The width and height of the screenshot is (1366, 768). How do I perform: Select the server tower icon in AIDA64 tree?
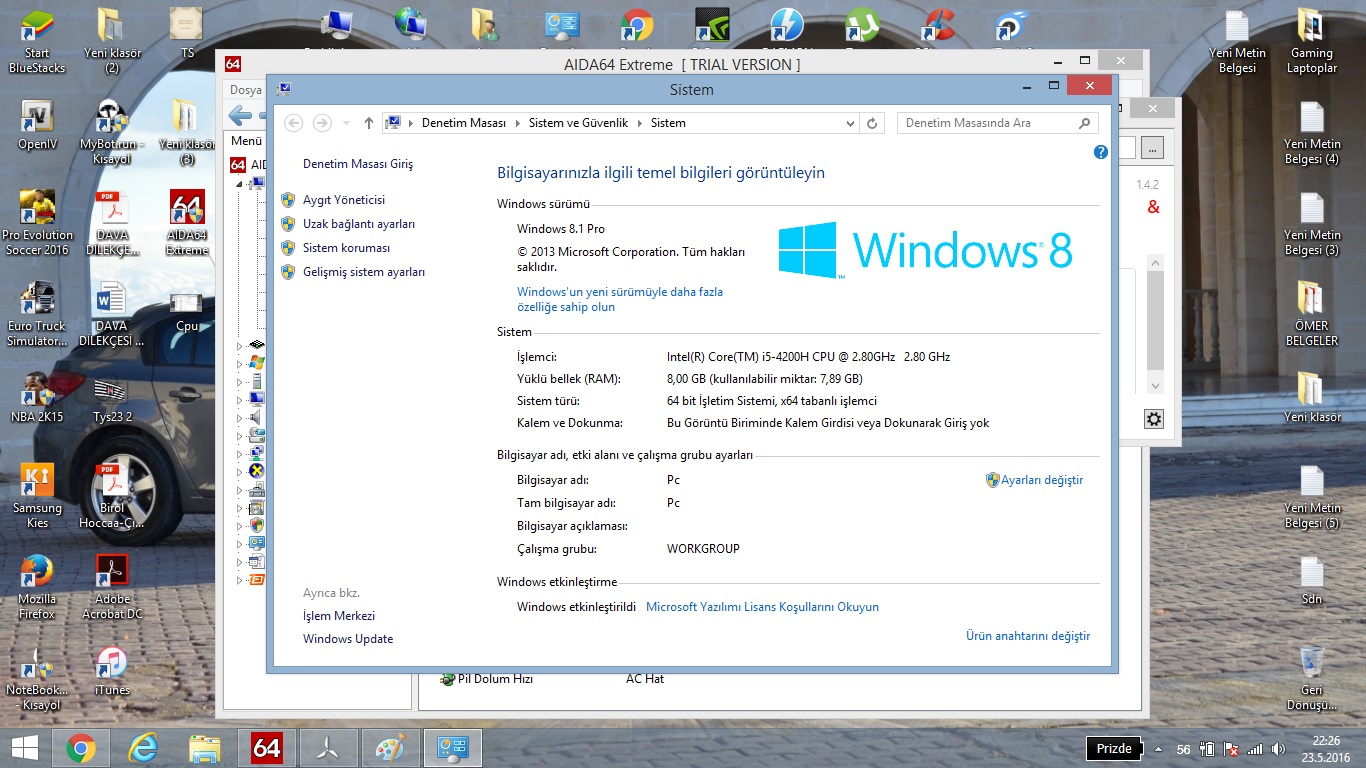pos(256,380)
